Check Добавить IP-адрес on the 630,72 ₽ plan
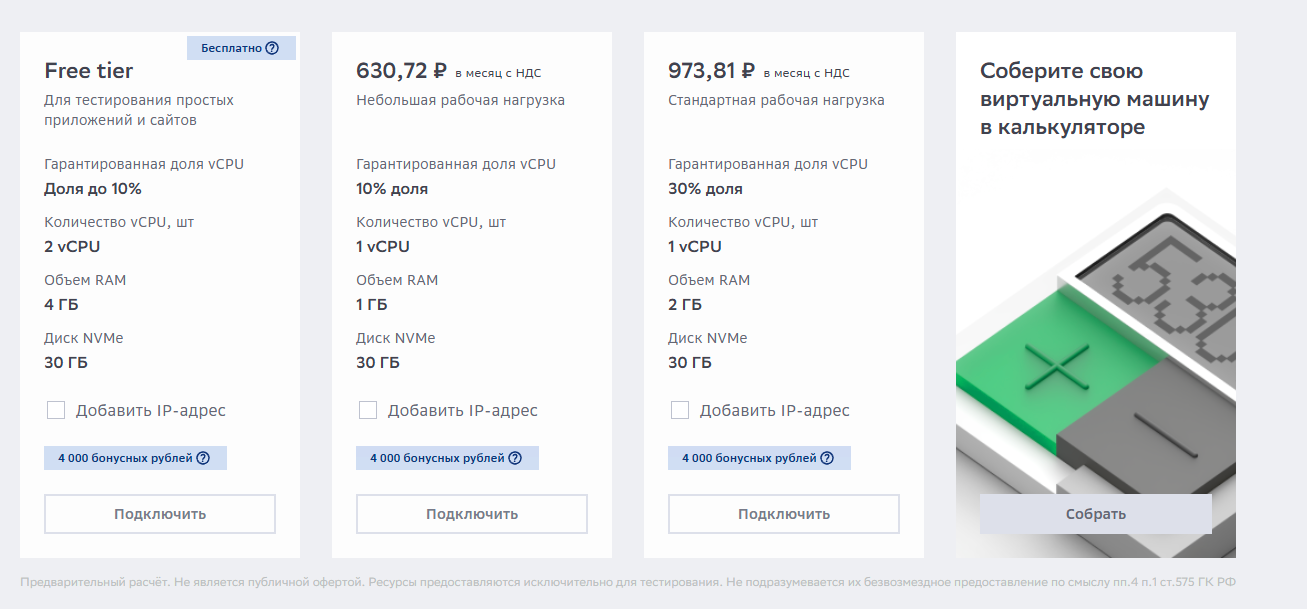The width and height of the screenshot is (1307, 609). click(368, 410)
